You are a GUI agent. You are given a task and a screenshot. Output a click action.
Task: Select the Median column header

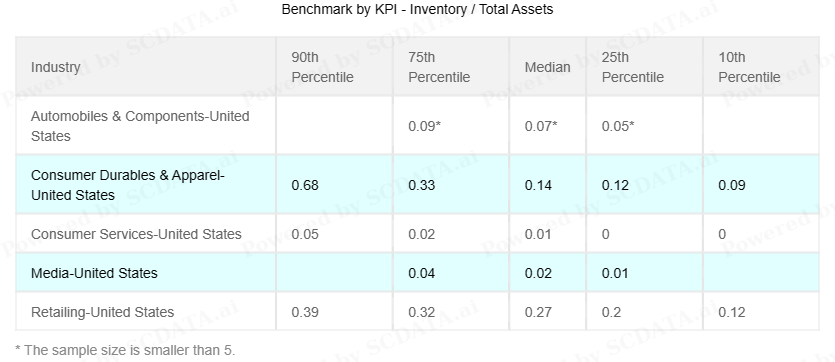coord(547,67)
